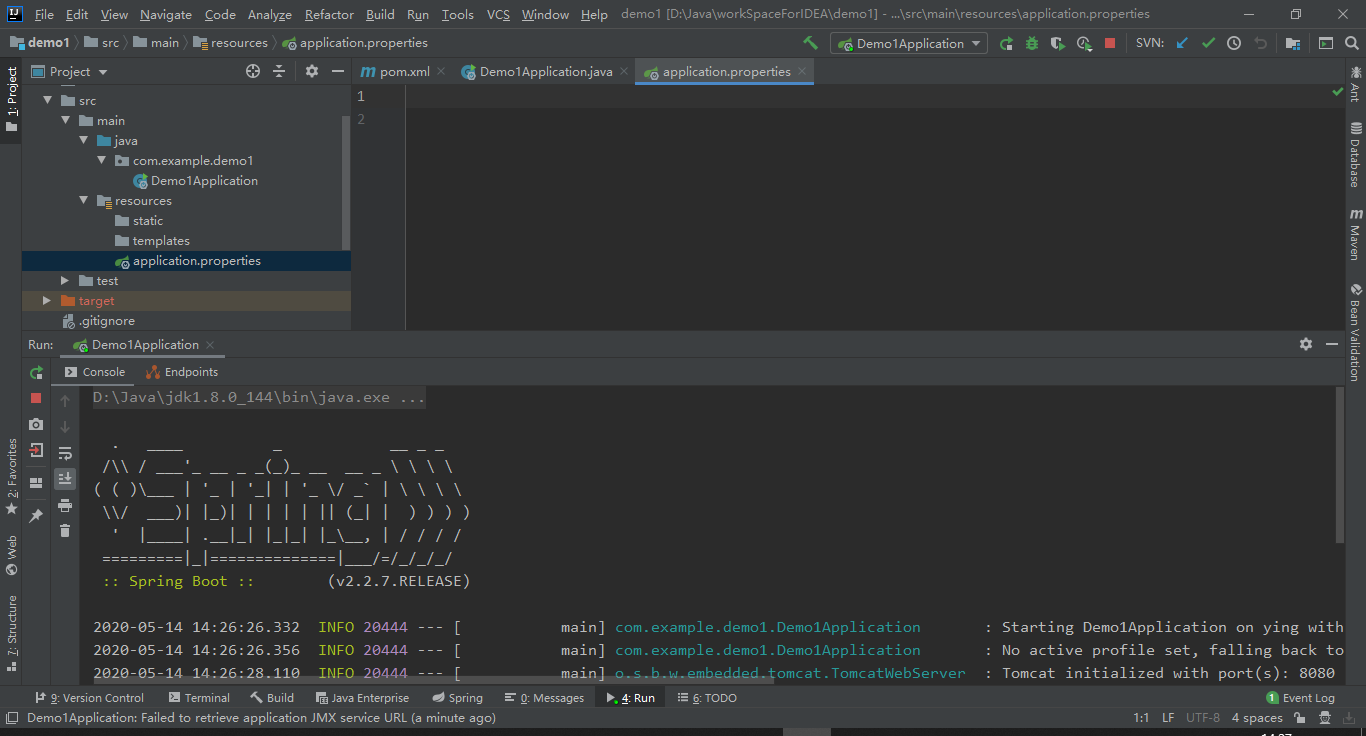This screenshot has width=1366, height=736.
Task: Click the Build Project hammer icon
Action: 810,43
